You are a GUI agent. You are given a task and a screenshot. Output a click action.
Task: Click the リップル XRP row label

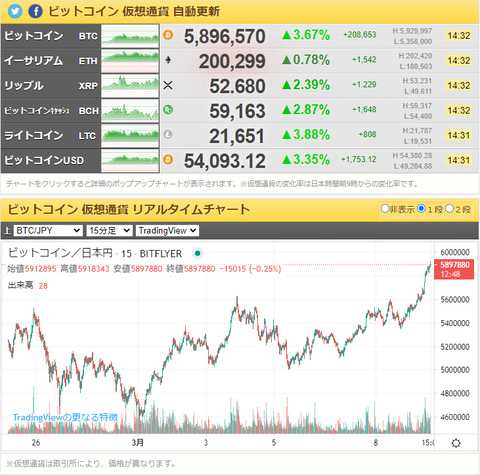(51, 86)
